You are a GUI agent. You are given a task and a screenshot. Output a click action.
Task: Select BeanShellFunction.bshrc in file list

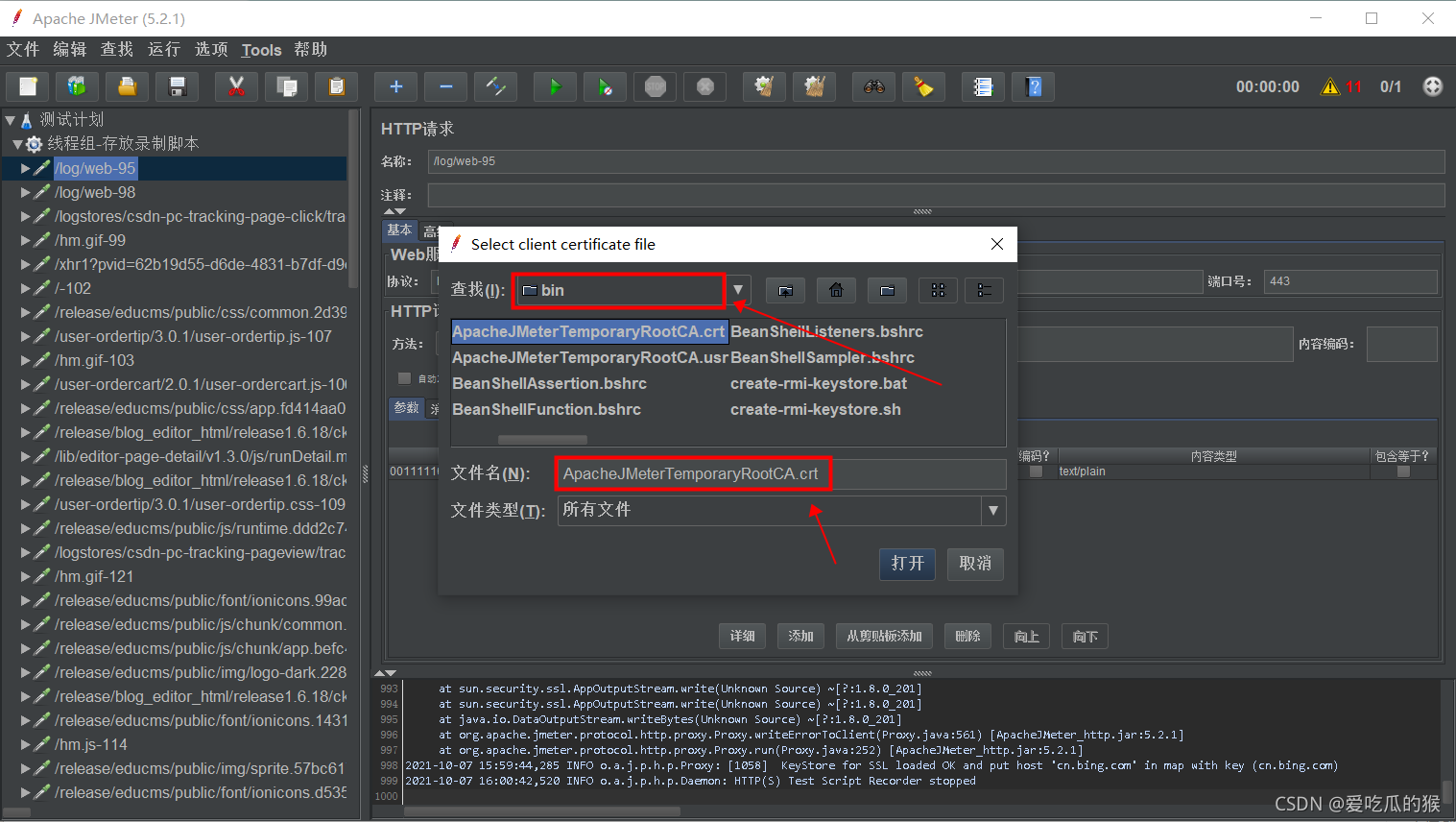pos(547,409)
